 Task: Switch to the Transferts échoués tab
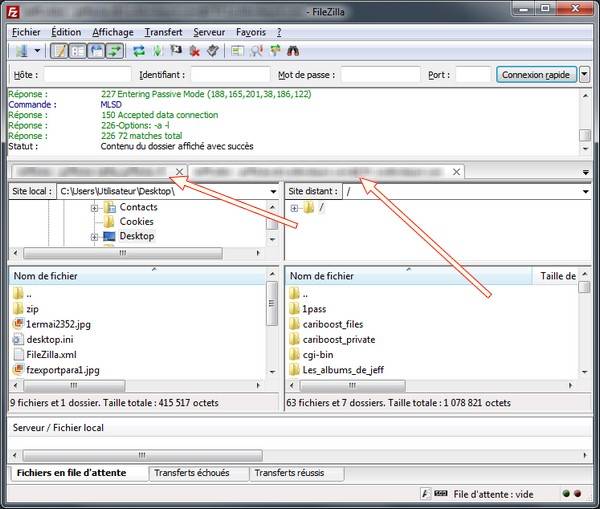point(192,473)
